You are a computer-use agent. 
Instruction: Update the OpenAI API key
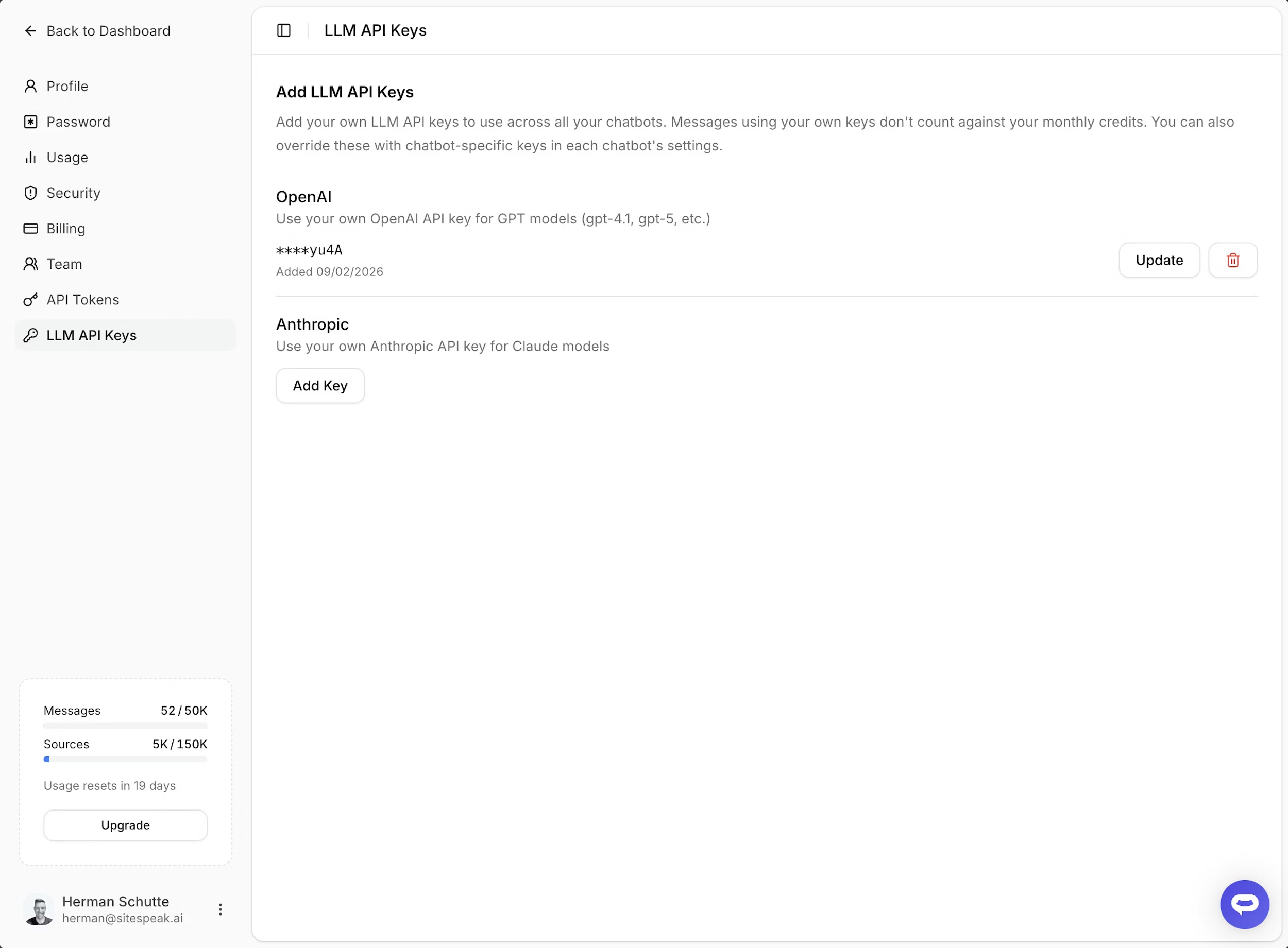[1159, 261]
